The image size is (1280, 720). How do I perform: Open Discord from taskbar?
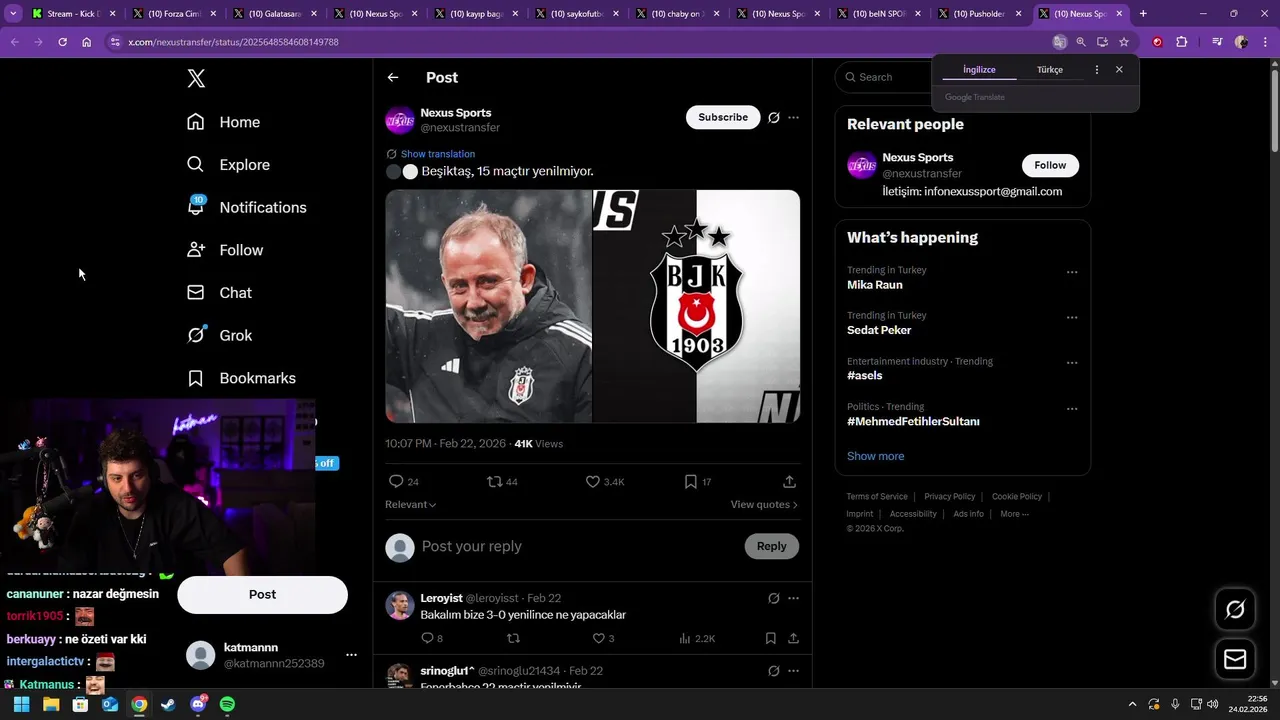(x=198, y=704)
